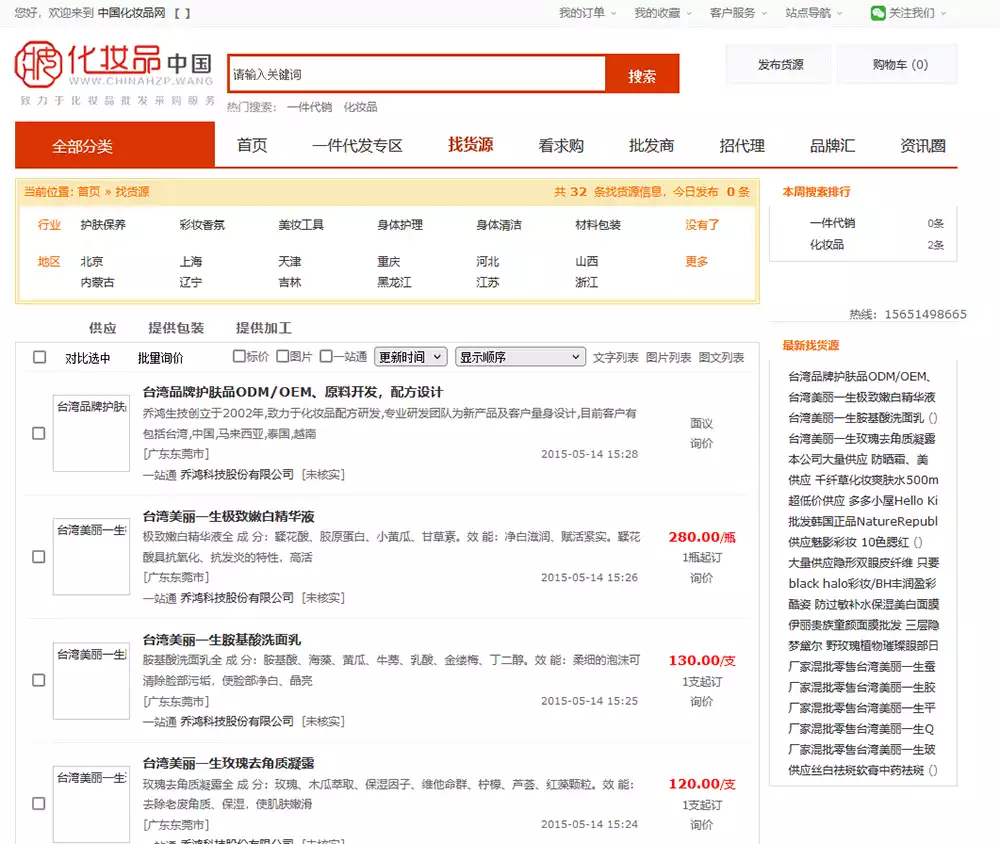
Task: Check the box for 极致嫩白精华液 listing
Action: 39,557
